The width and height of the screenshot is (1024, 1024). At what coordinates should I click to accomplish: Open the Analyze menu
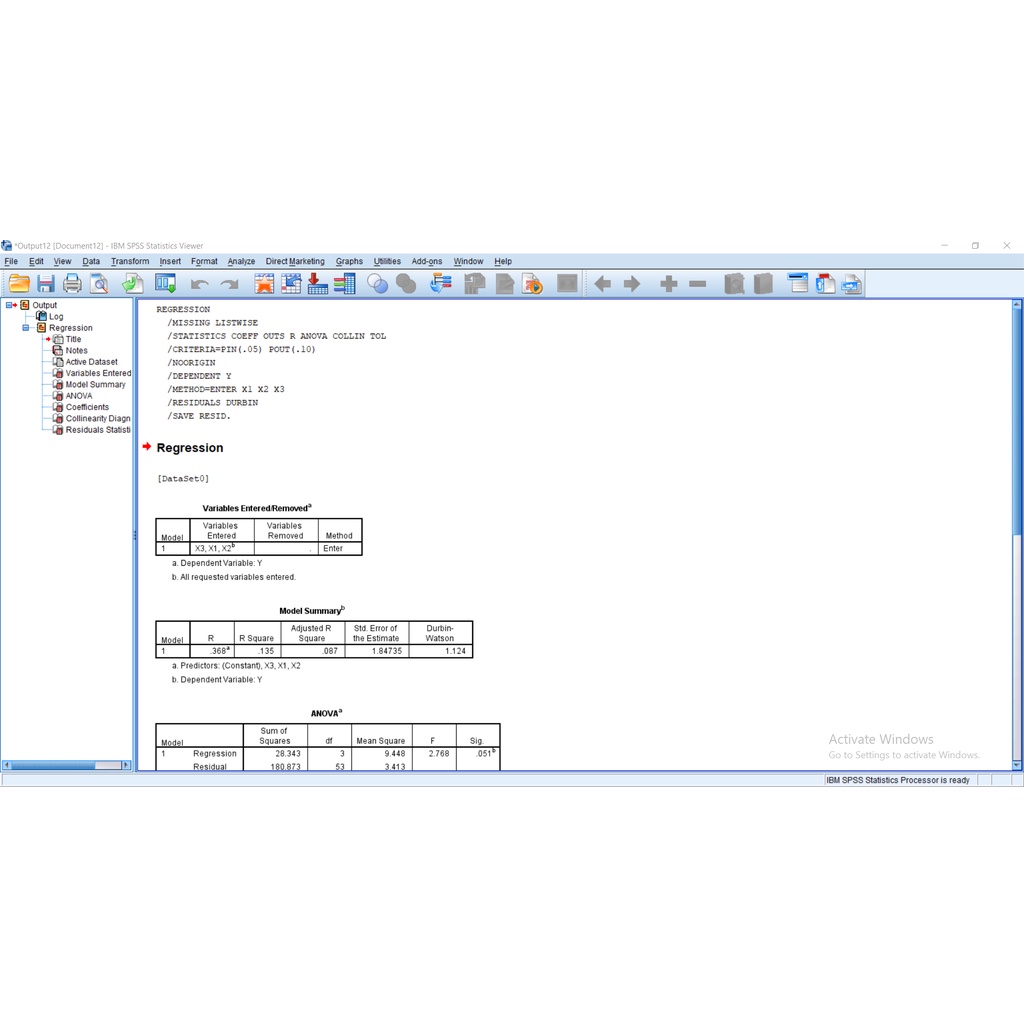pos(241,262)
